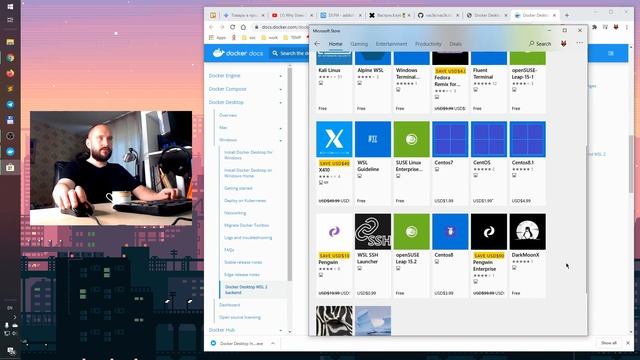Open openSUSE Leap 15.2 app tile
Viewport: 640px width, 360px height.
click(411, 255)
